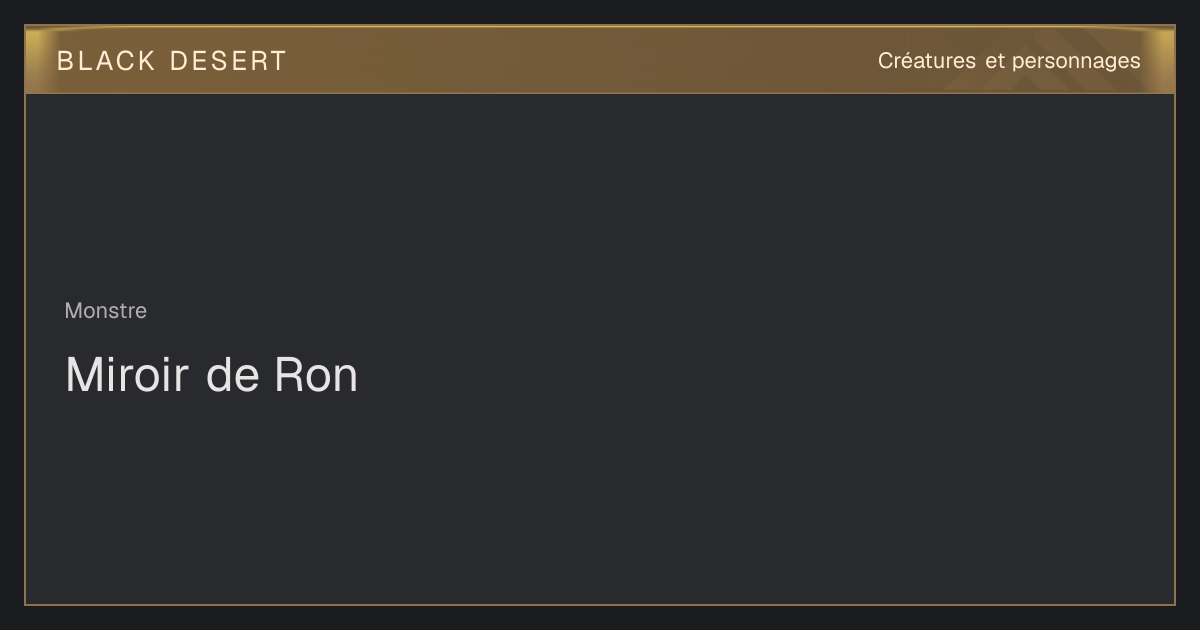Select the word personnages in the header
Image resolution: width=1200 pixels, height=630 pixels.
(1076, 62)
